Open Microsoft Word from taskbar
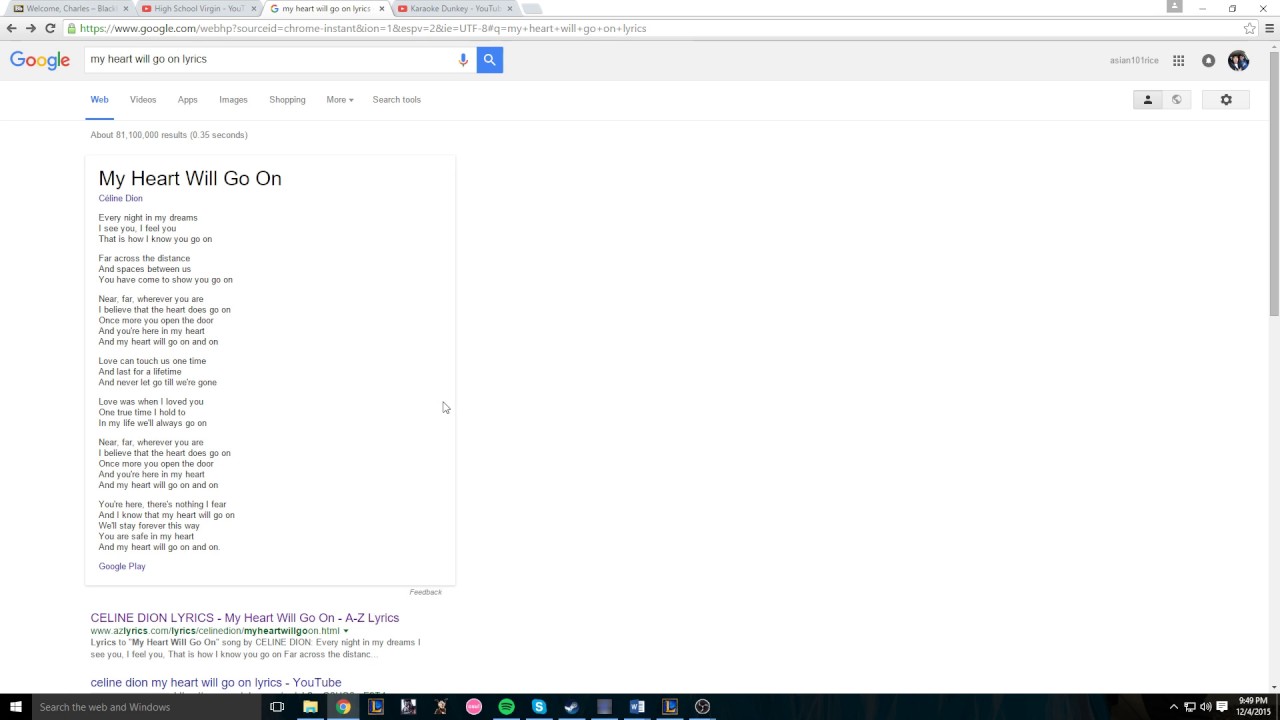The width and height of the screenshot is (1280, 720). tap(637, 707)
